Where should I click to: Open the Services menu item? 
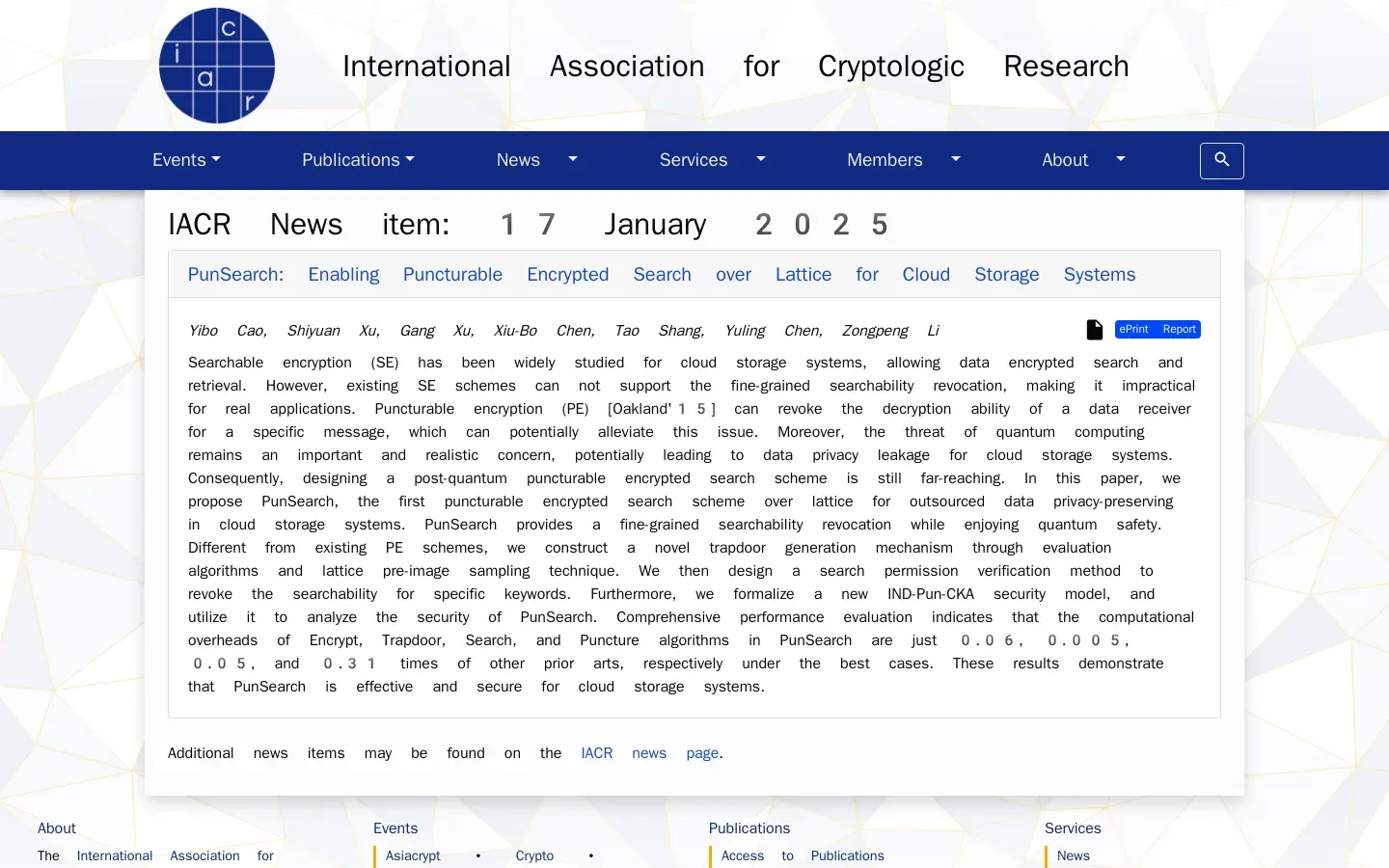click(694, 160)
